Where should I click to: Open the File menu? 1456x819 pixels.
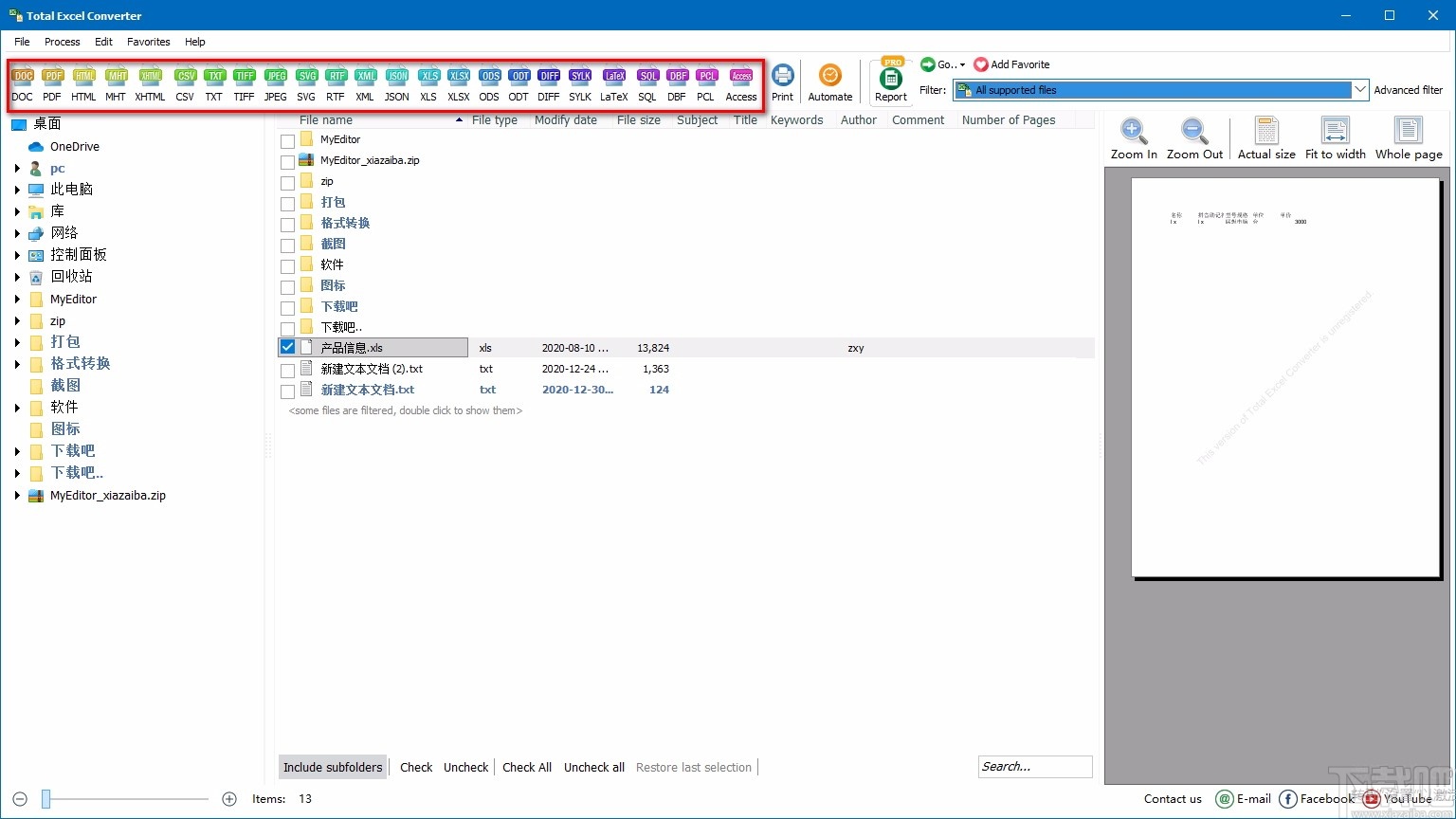pos(22,42)
